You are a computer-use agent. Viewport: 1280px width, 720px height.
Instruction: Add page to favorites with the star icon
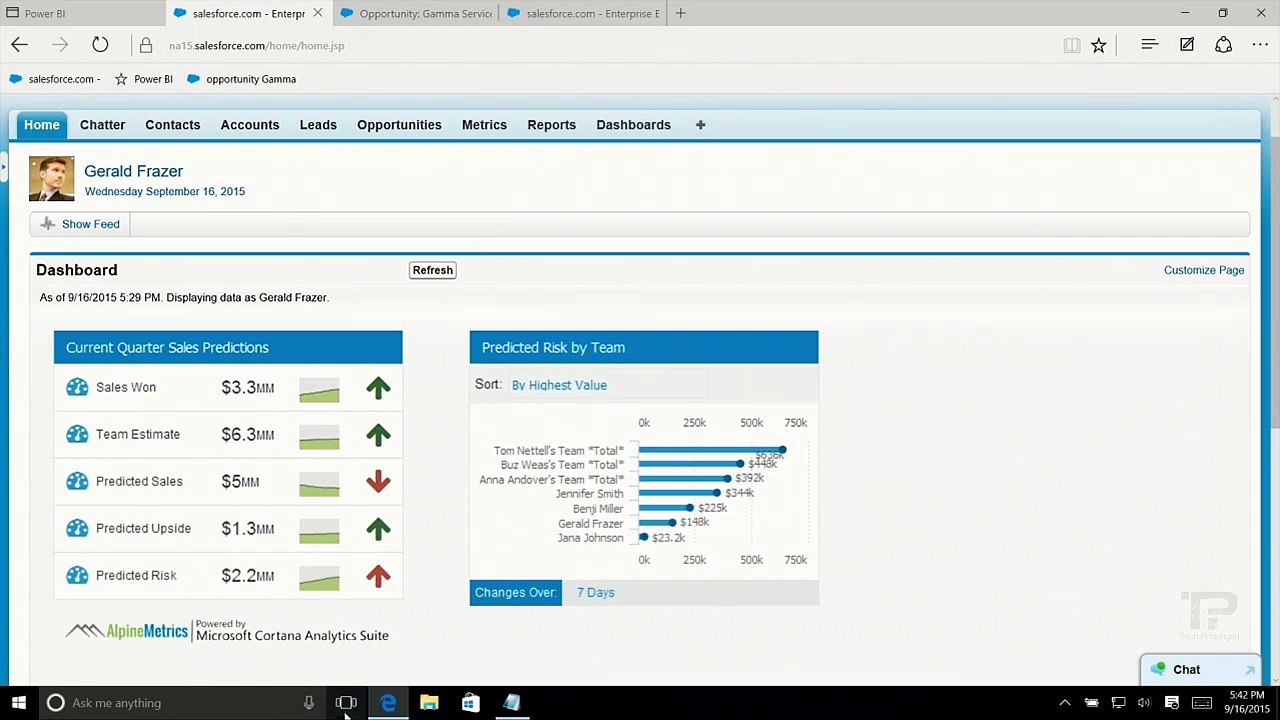point(1098,45)
